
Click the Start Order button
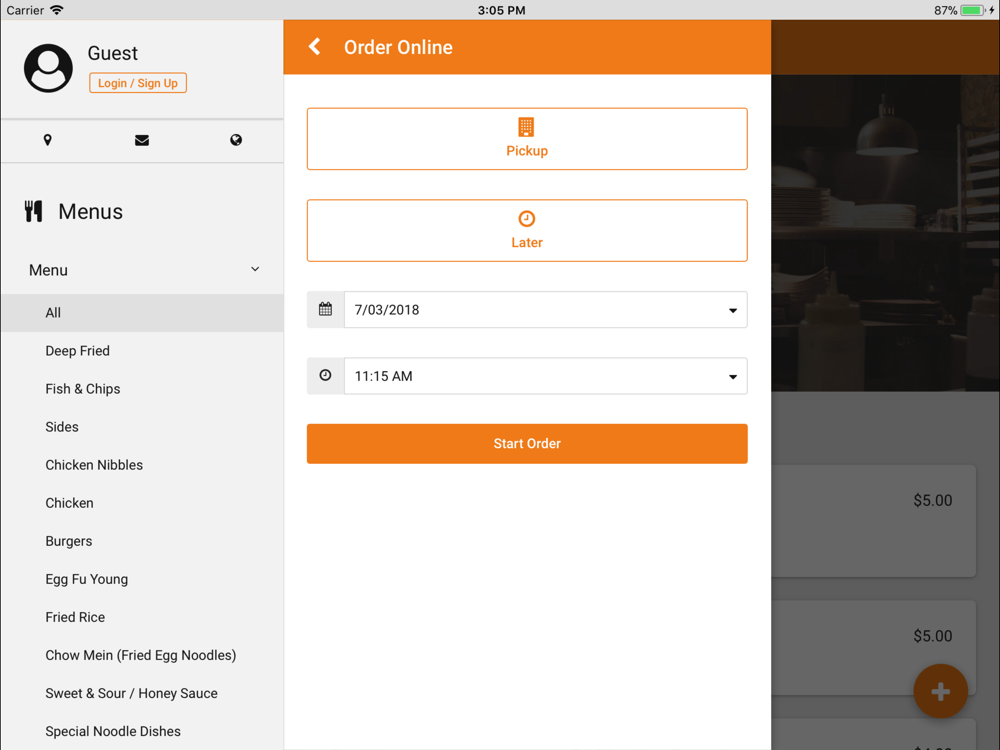(x=527, y=444)
